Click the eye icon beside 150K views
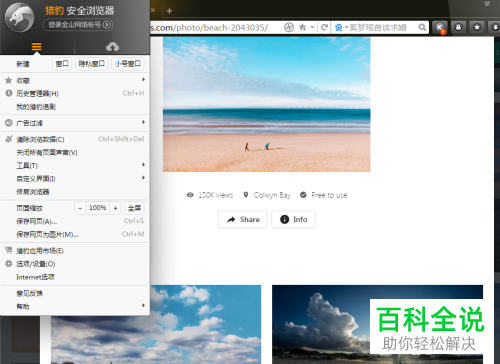 coord(190,195)
